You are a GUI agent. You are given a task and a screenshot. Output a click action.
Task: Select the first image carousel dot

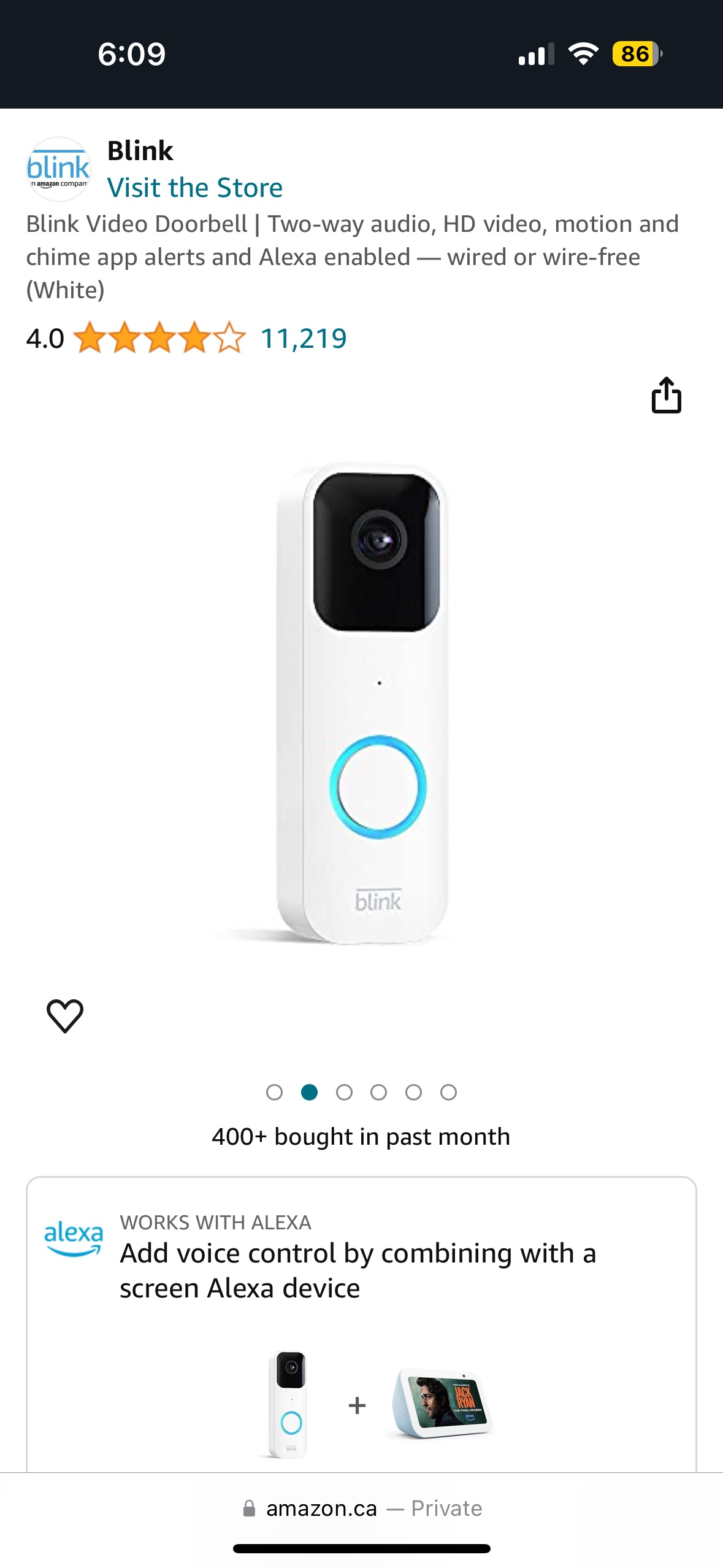(x=274, y=1092)
